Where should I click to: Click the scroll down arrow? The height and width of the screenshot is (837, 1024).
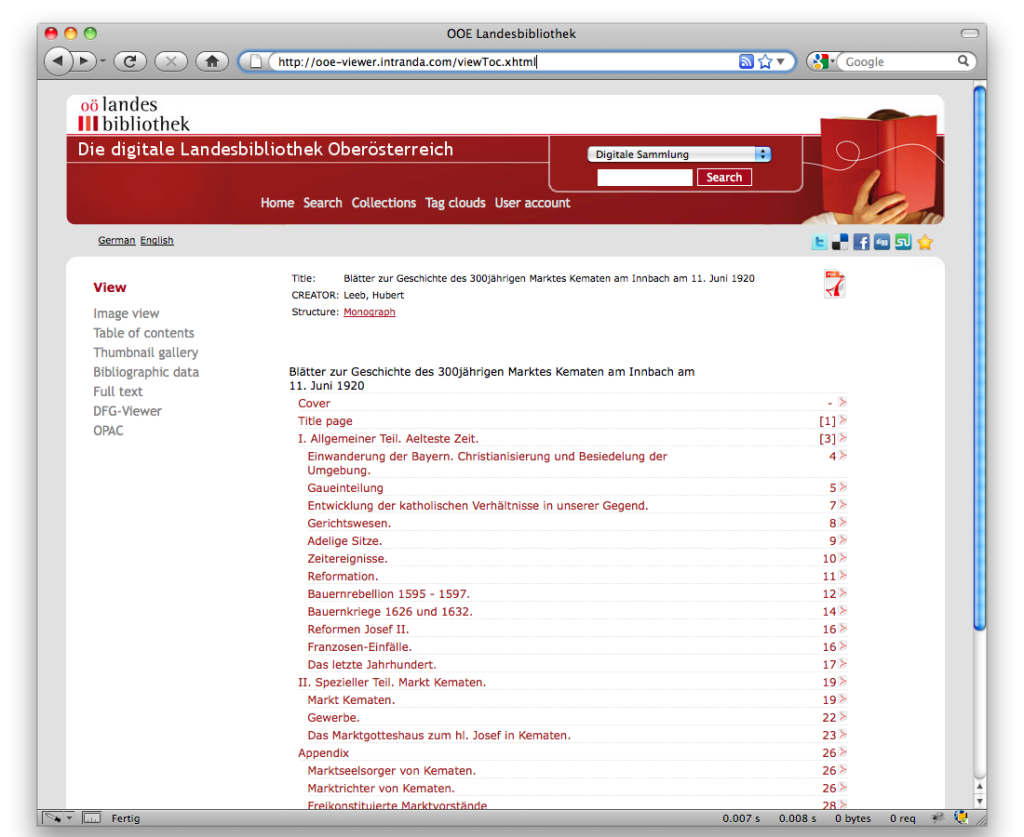tap(979, 801)
